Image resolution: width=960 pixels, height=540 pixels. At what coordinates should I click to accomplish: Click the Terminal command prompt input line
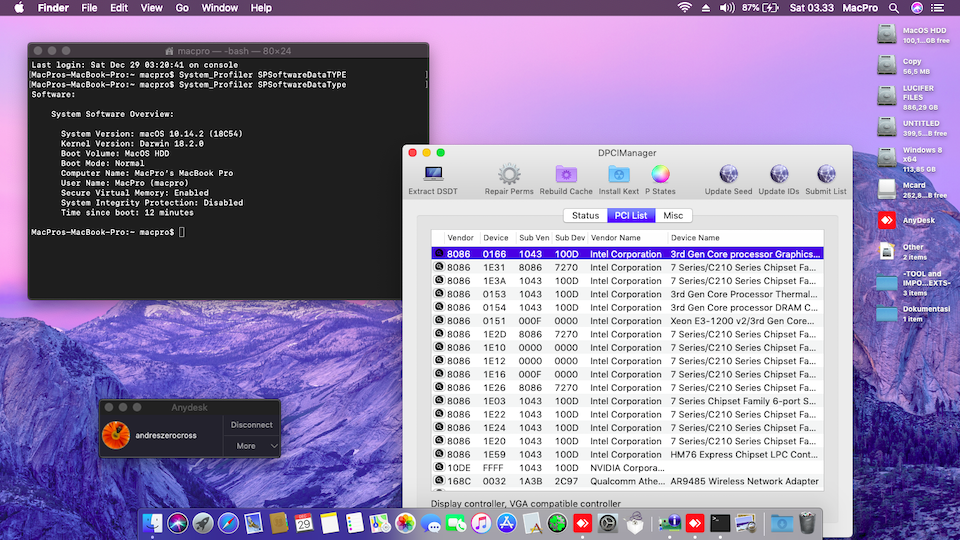point(107,232)
